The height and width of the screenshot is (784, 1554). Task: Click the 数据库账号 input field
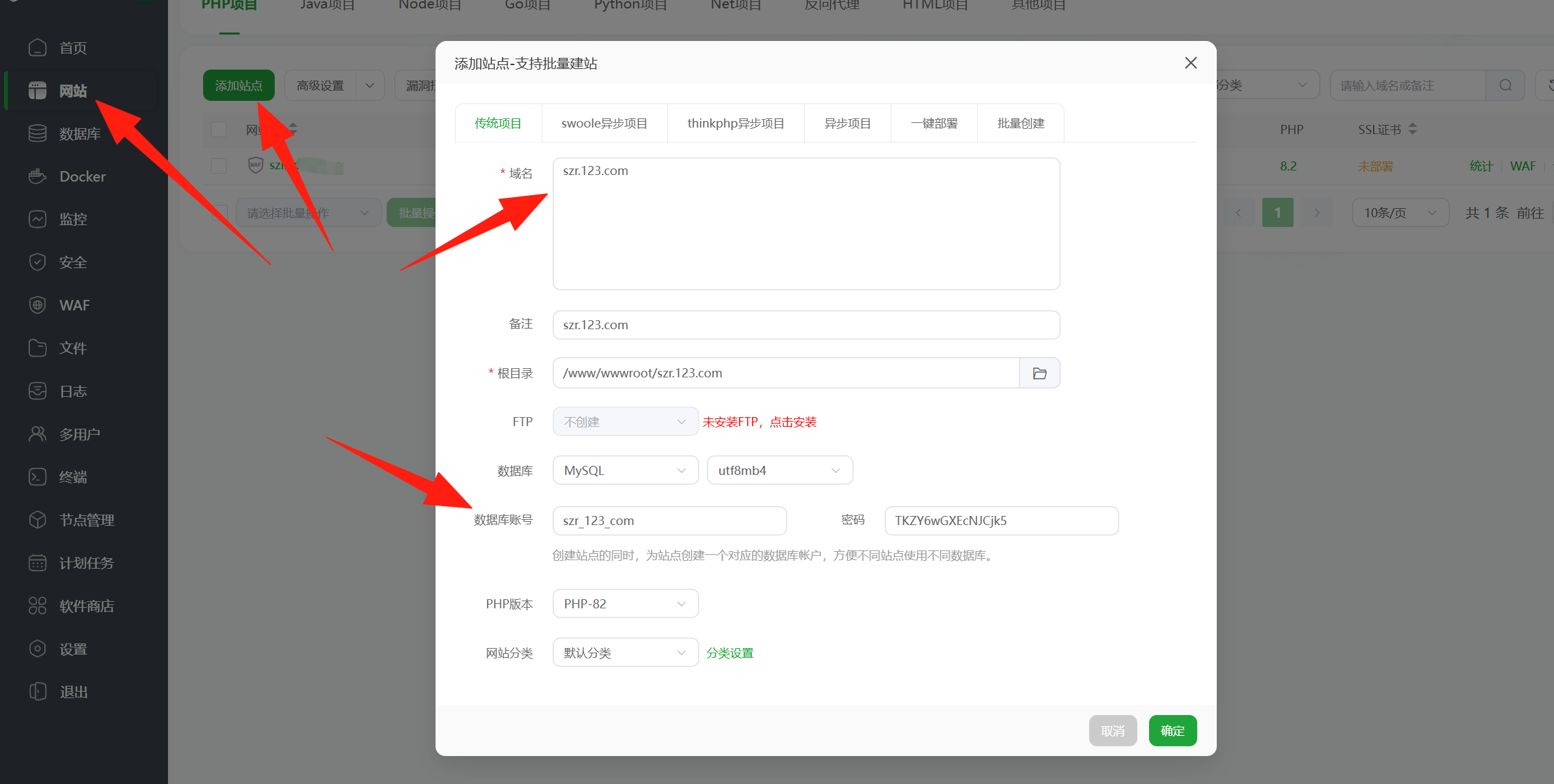coord(669,521)
